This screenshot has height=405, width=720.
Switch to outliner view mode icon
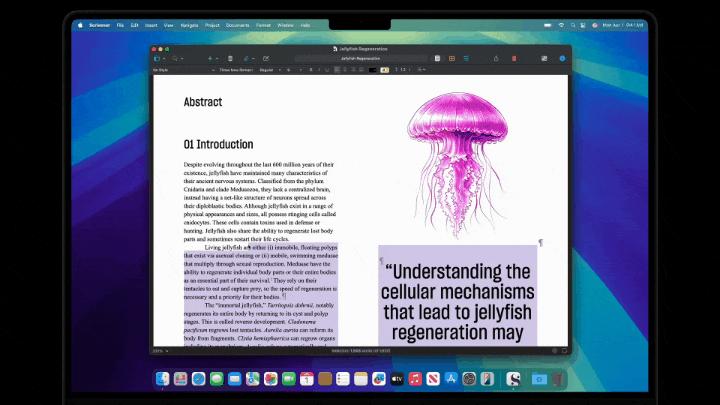tap(464, 59)
